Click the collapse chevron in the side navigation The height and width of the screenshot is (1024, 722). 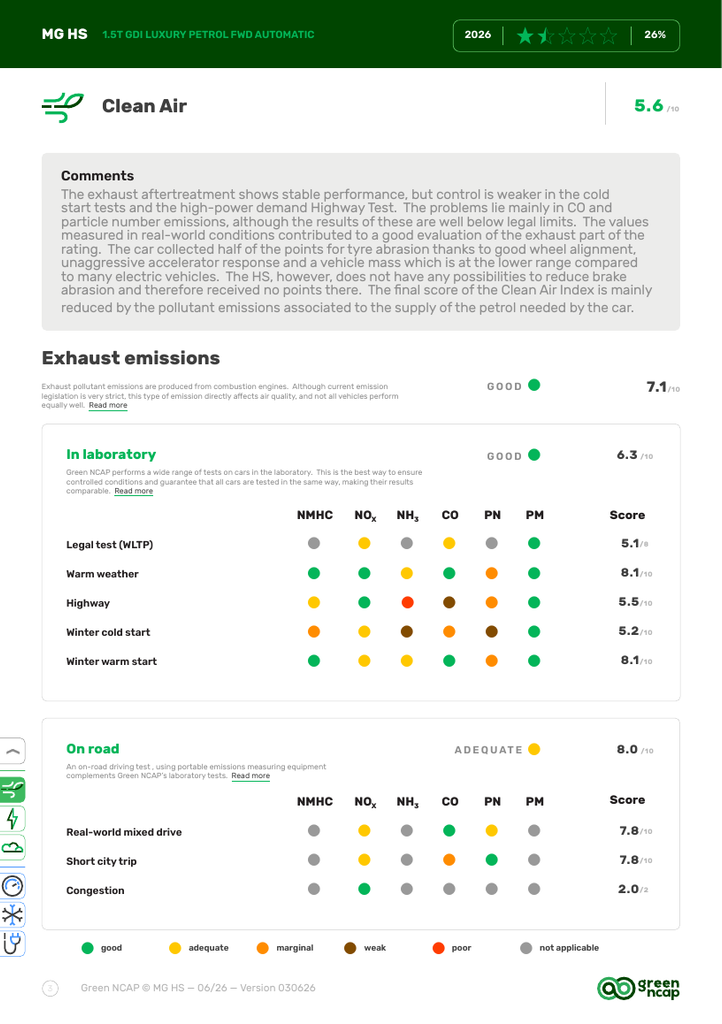tap(12, 751)
